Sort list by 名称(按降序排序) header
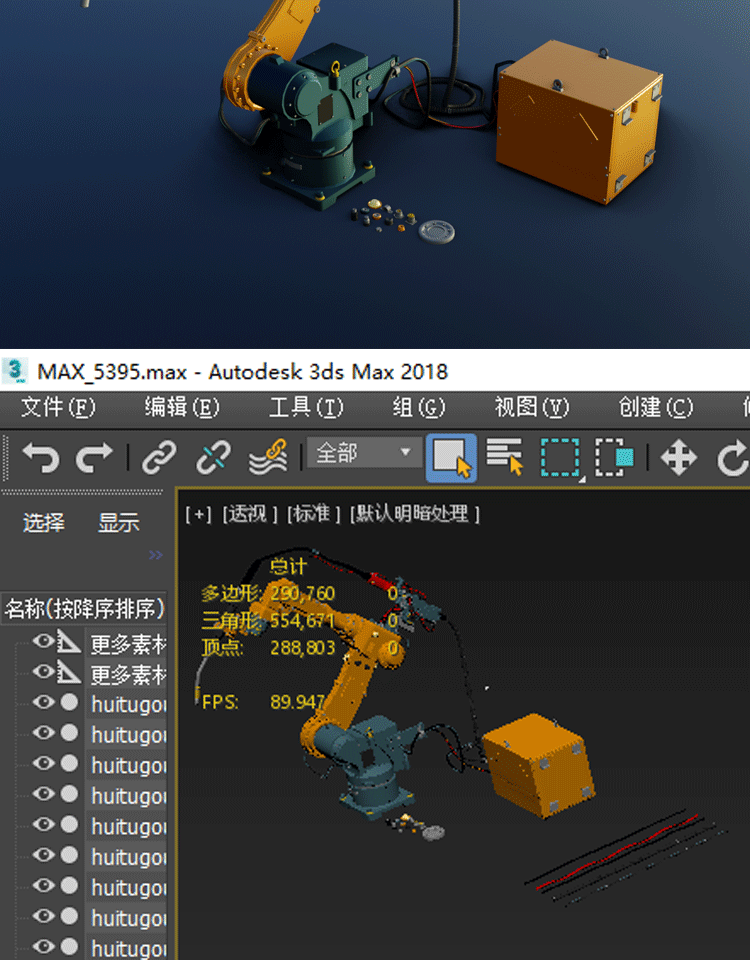Viewport: 750px width, 960px height. click(84, 609)
